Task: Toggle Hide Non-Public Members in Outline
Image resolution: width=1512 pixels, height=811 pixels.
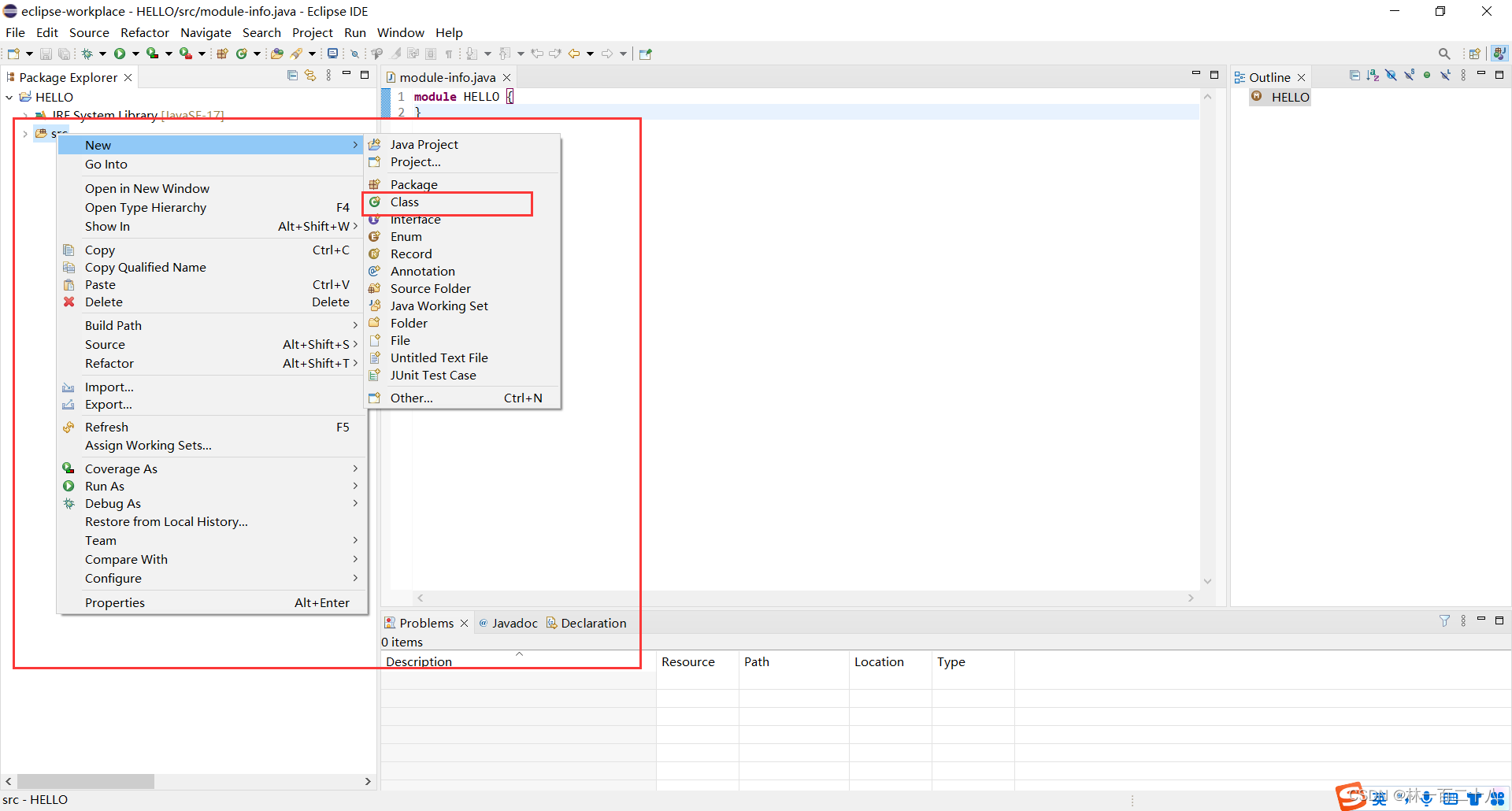Action: coord(1427,76)
